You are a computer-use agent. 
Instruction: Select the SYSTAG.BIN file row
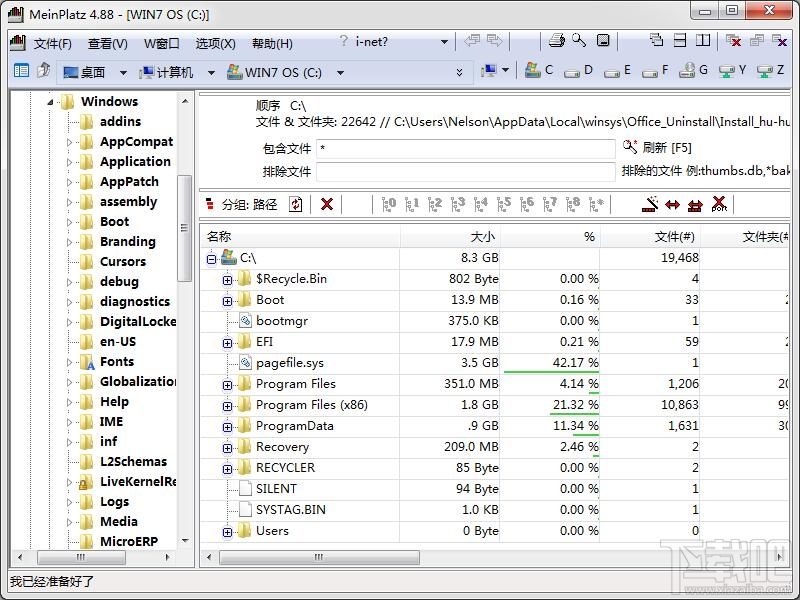pos(494,510)
